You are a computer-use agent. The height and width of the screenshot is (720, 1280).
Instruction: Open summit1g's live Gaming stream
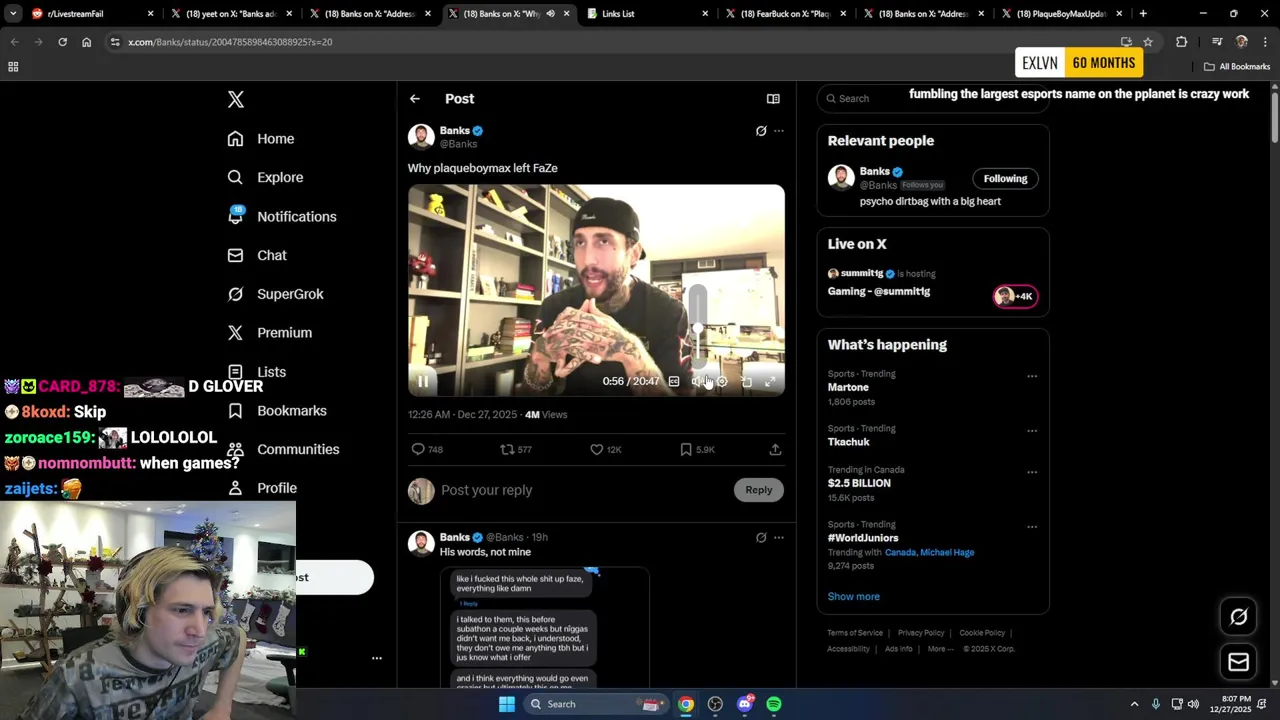click(x=879, y=291)
